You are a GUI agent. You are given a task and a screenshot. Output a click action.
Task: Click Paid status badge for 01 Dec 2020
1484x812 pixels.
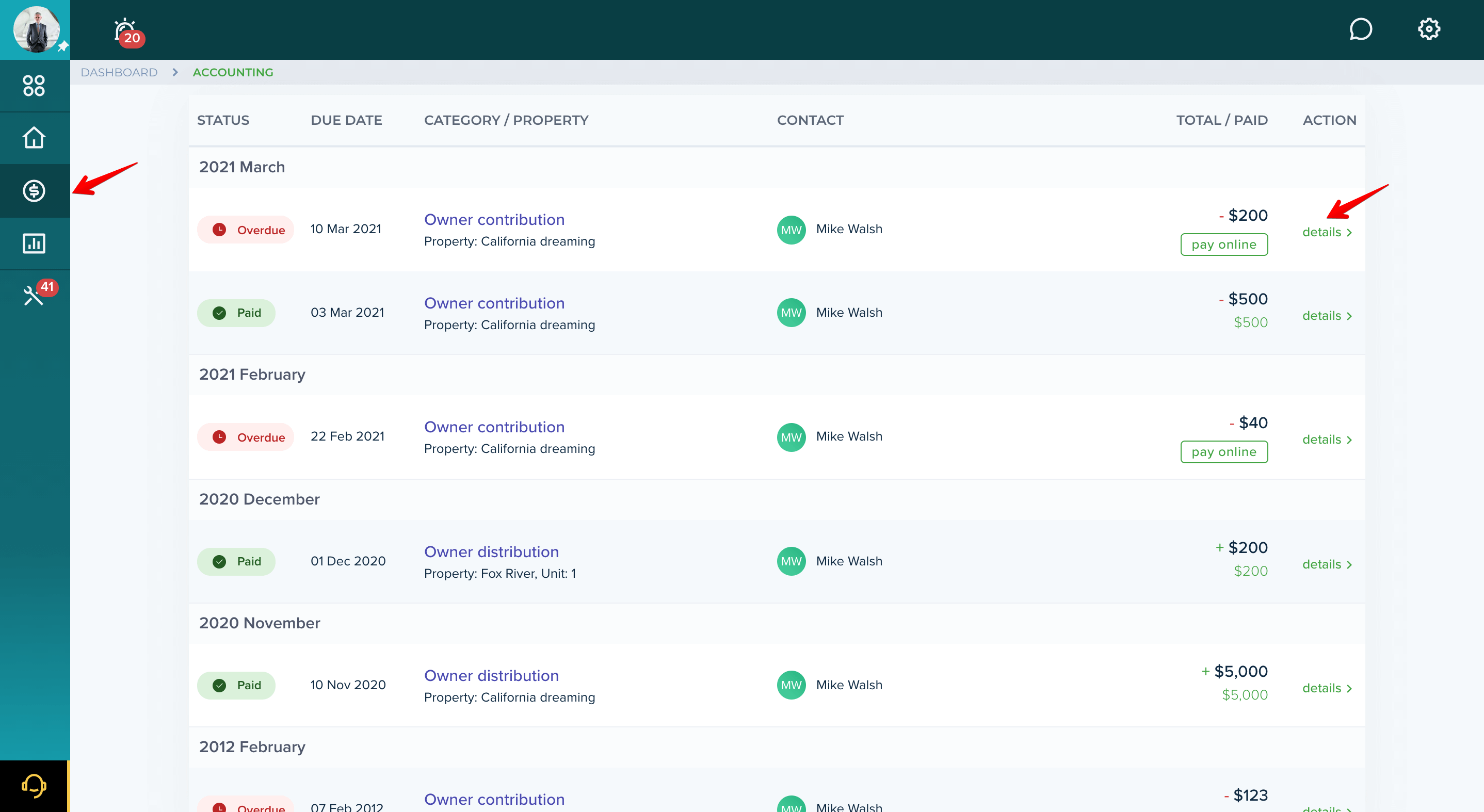[236, 561]
